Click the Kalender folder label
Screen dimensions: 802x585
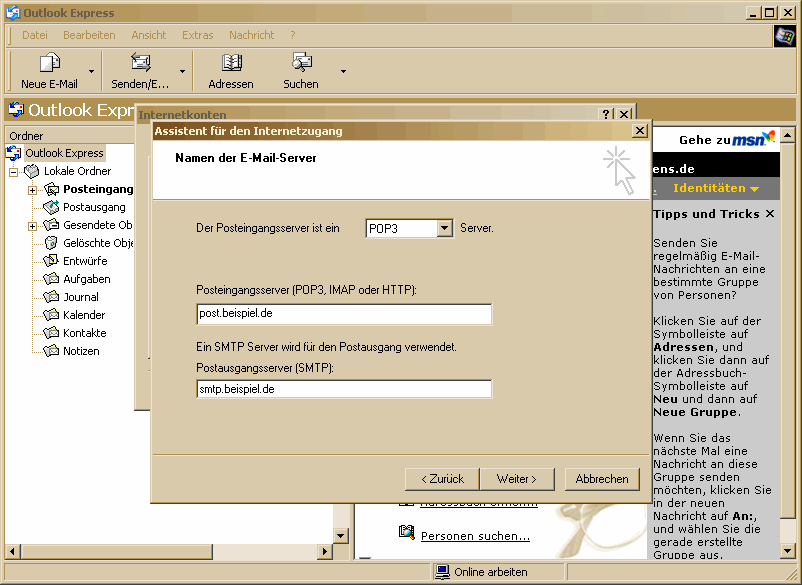click(84, 315)
